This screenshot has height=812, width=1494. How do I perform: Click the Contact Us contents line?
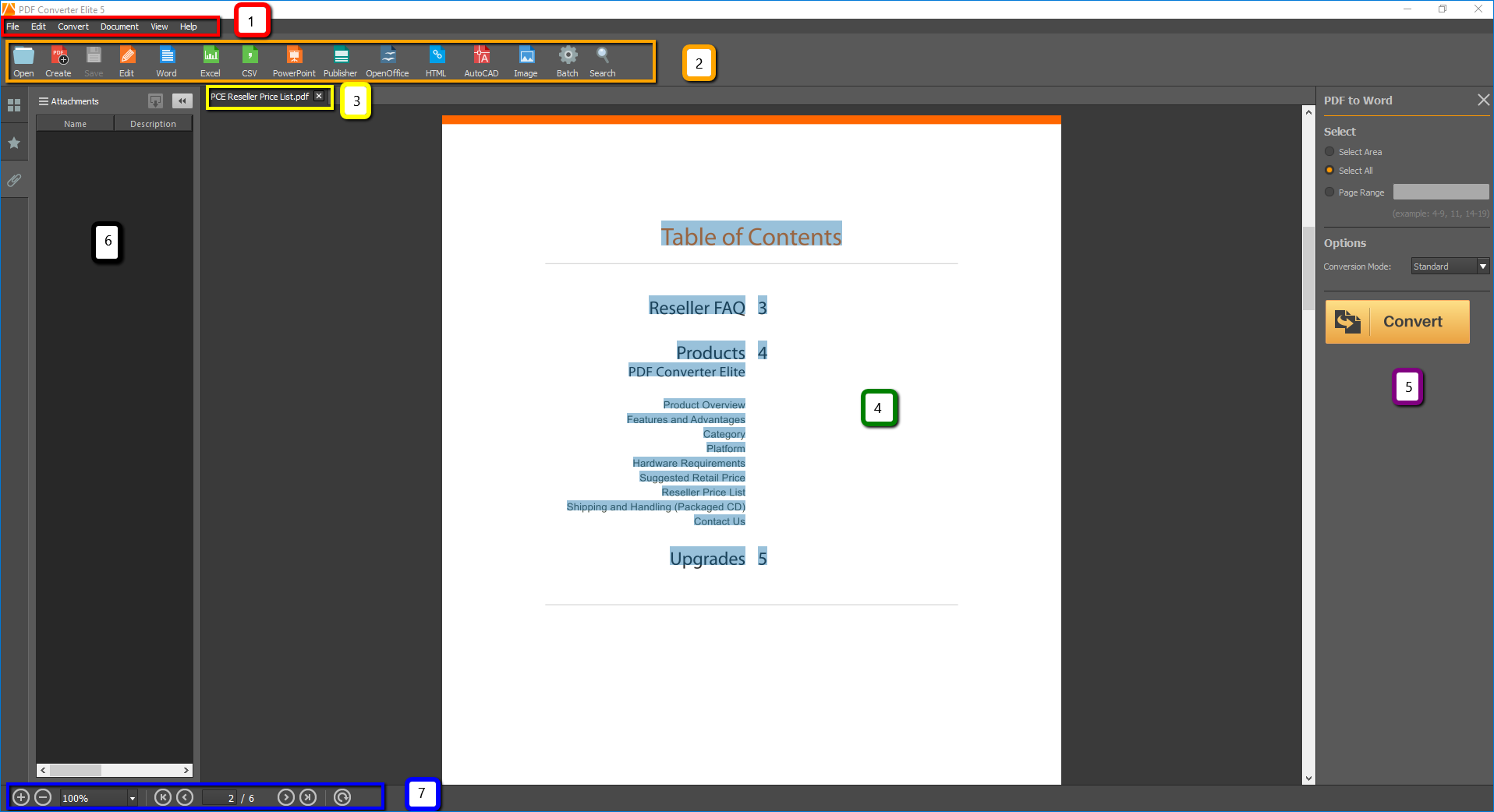(720, 521)
